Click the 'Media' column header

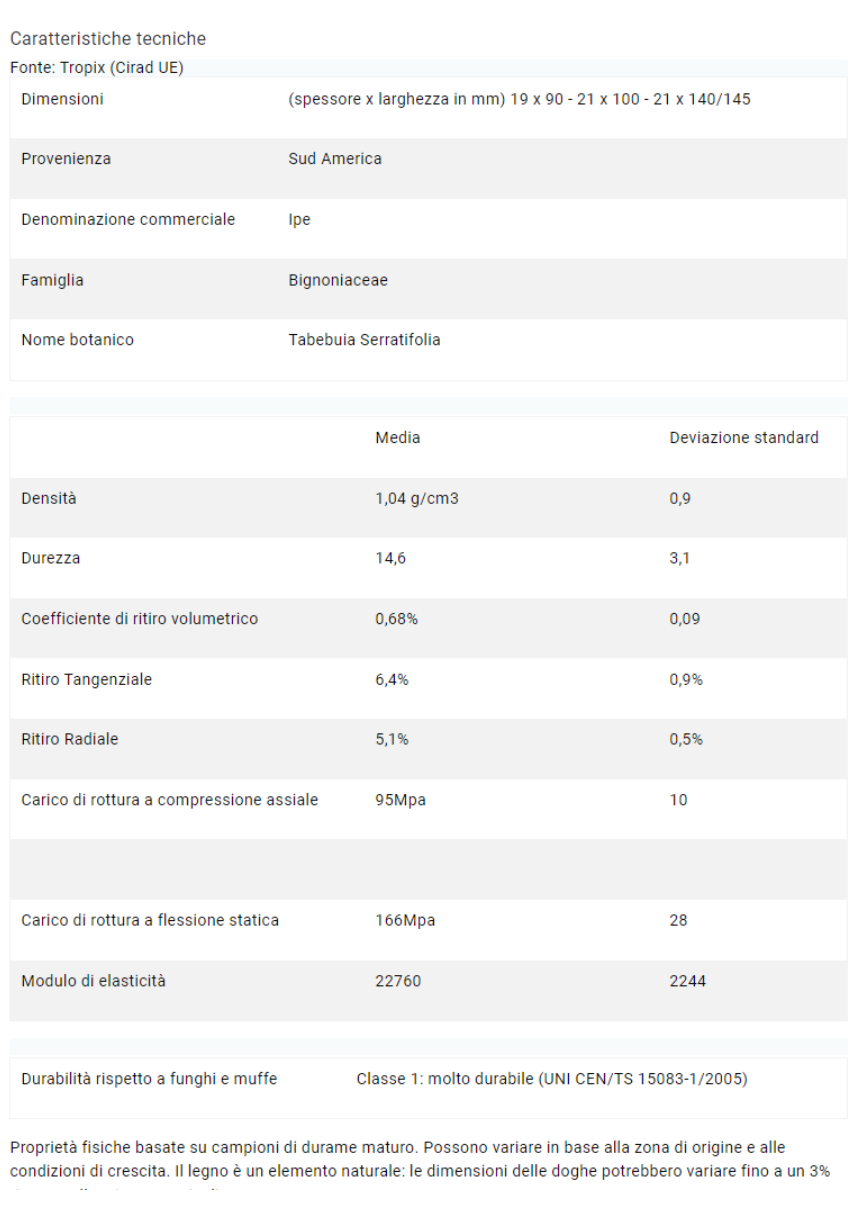397,438
